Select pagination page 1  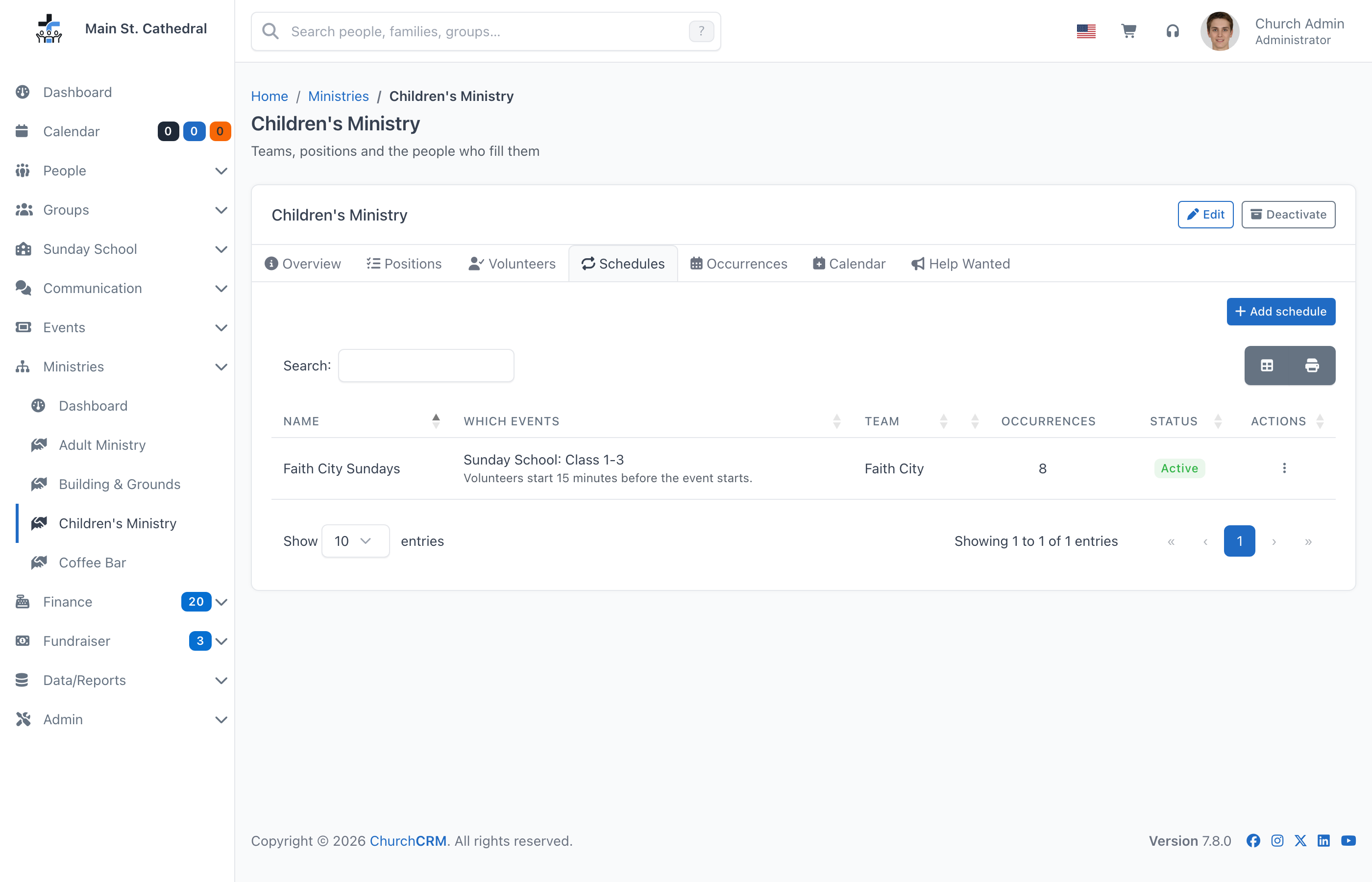pos(1239,540)
